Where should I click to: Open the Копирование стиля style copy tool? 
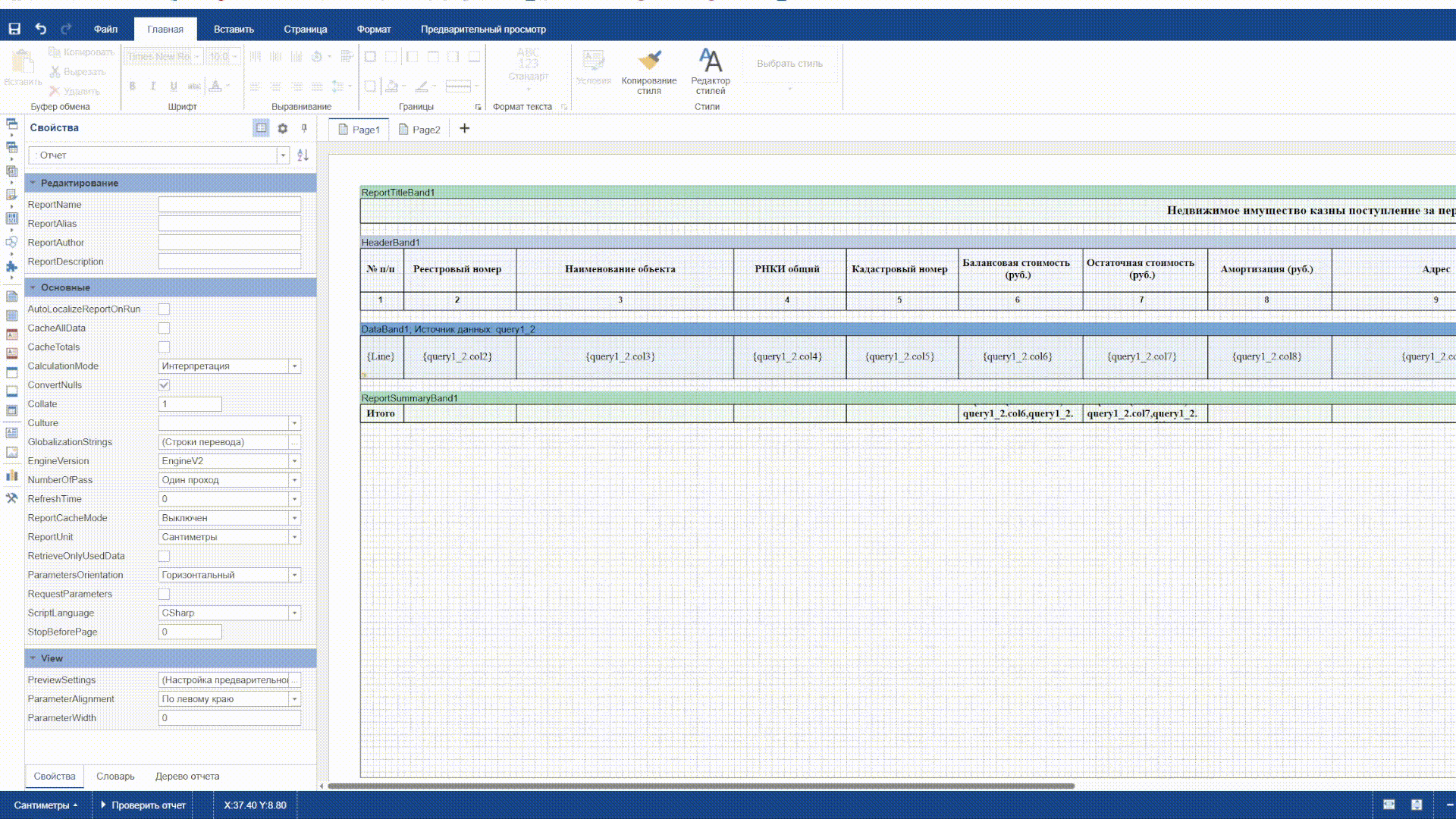pyautogui.click(x=649, y=72)
